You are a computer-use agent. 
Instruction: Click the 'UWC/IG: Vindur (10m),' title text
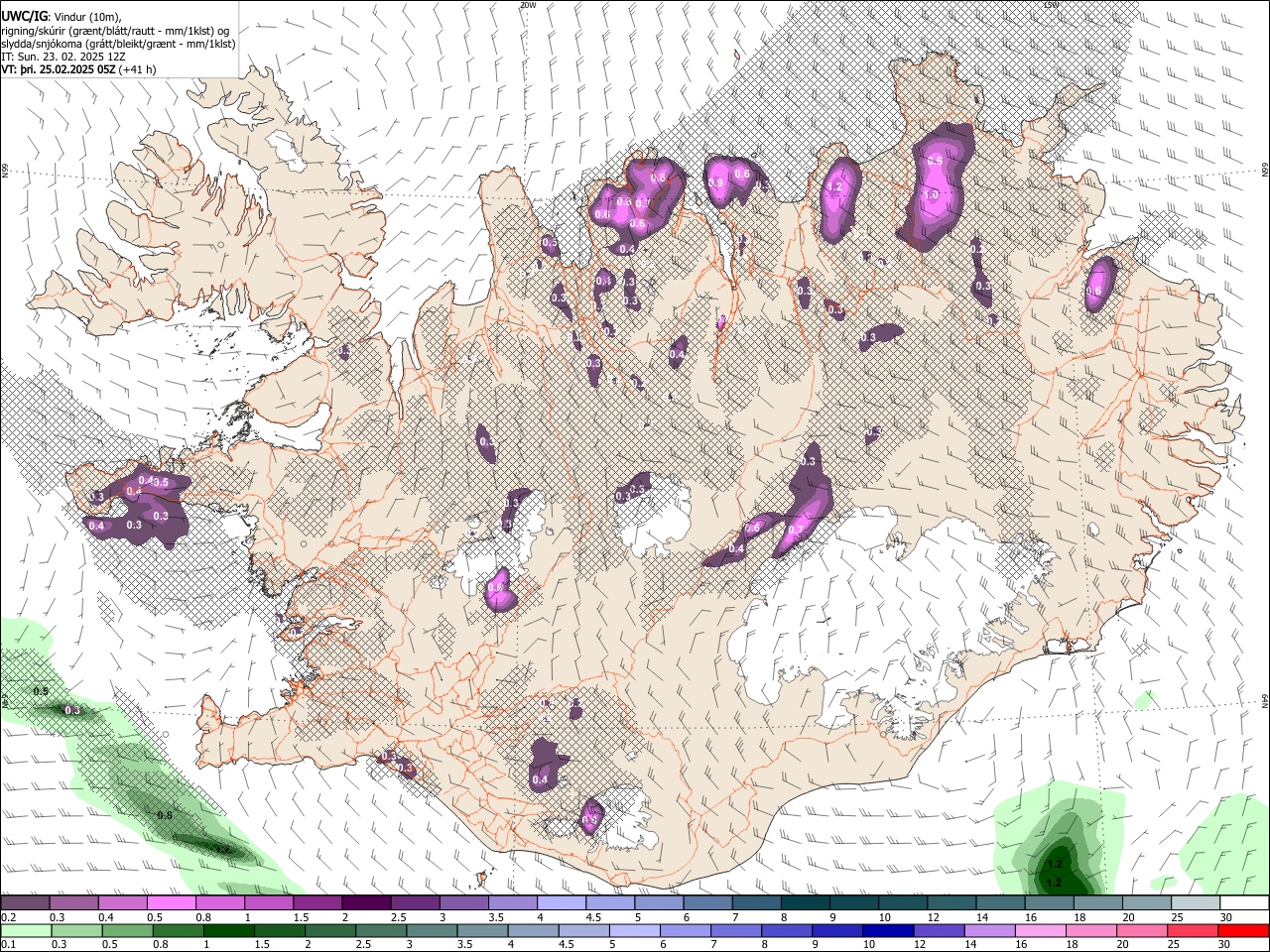pos(61,16)
